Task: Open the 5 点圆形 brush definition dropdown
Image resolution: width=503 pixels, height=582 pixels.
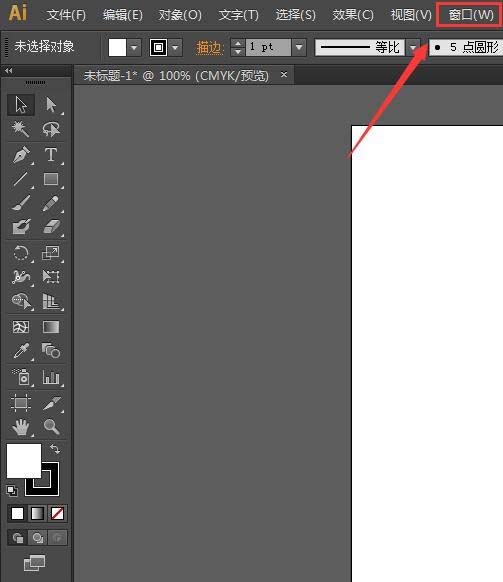Action: (x=466, y=48)
